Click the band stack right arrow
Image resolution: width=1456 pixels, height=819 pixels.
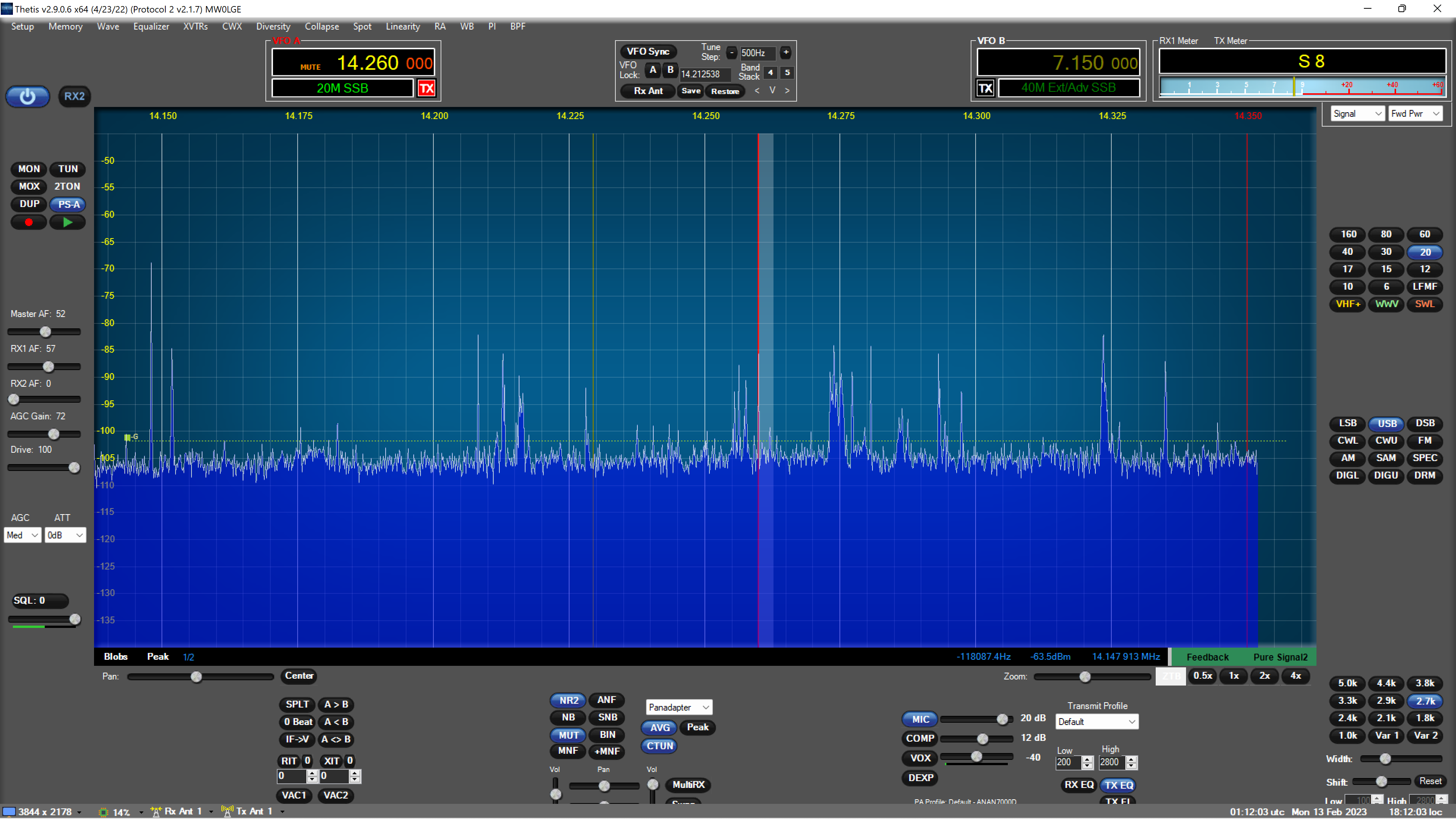[x=787, y=91]
